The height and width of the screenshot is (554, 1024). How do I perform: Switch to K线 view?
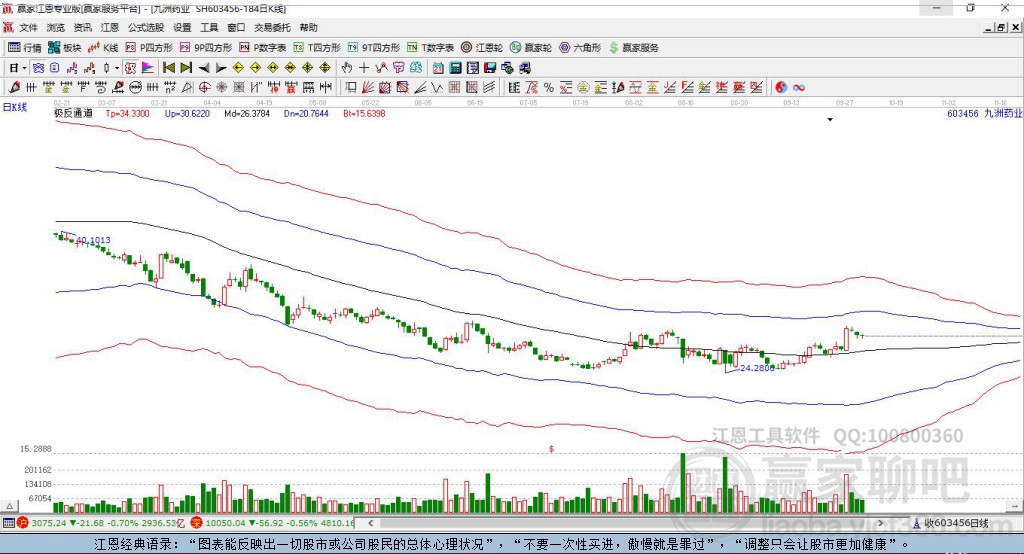(x=103, y=48)
